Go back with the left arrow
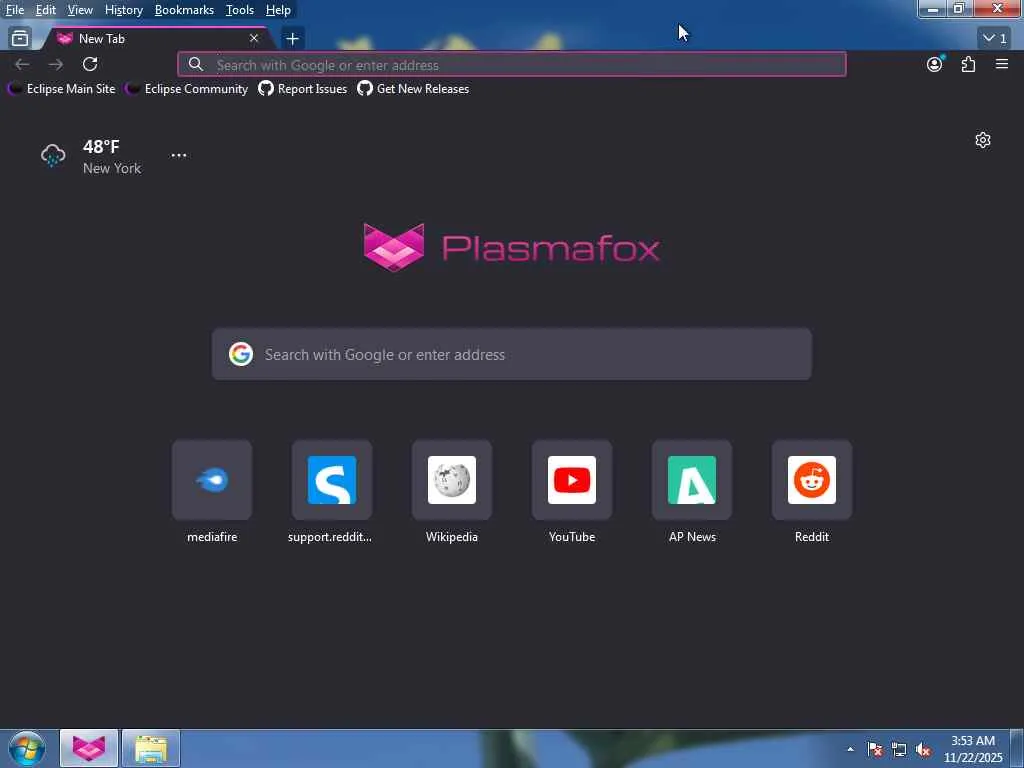The image size is (1024, 768). [x=22, y=64]
